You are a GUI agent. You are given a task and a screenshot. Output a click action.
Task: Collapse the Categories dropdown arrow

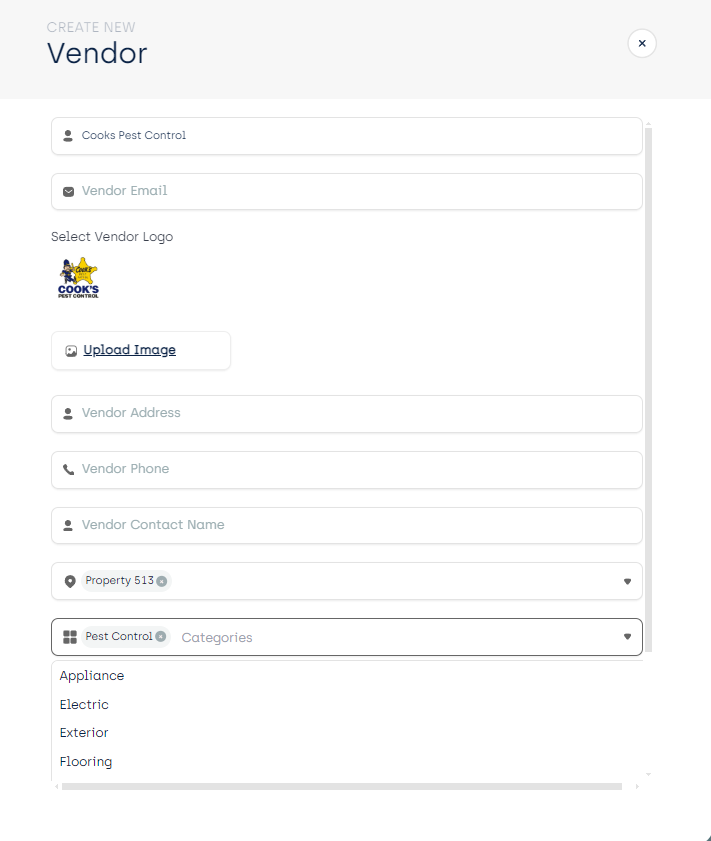pyautogui.click(x=627, y=637)
